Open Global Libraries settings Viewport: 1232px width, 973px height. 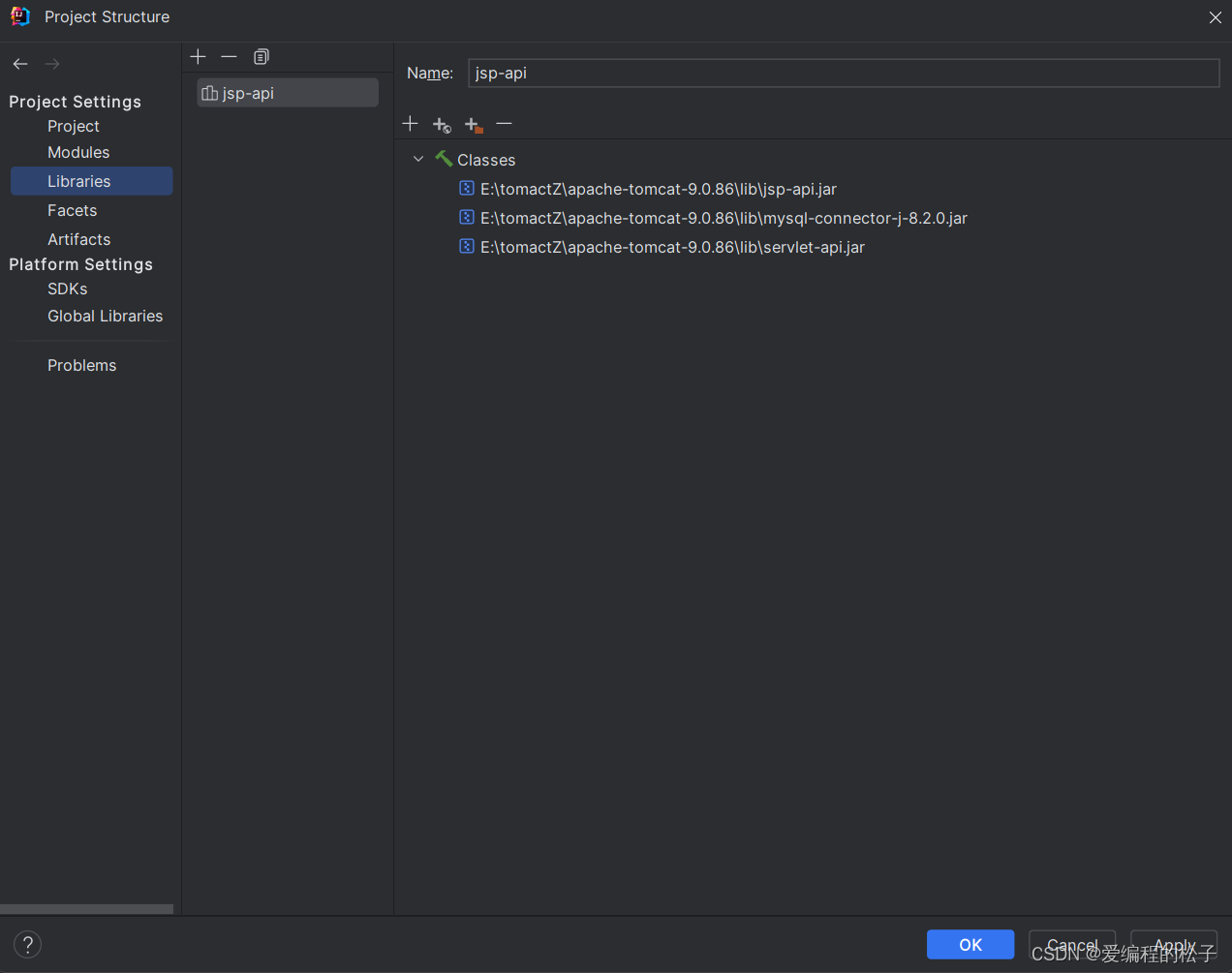tap(106, 316)
